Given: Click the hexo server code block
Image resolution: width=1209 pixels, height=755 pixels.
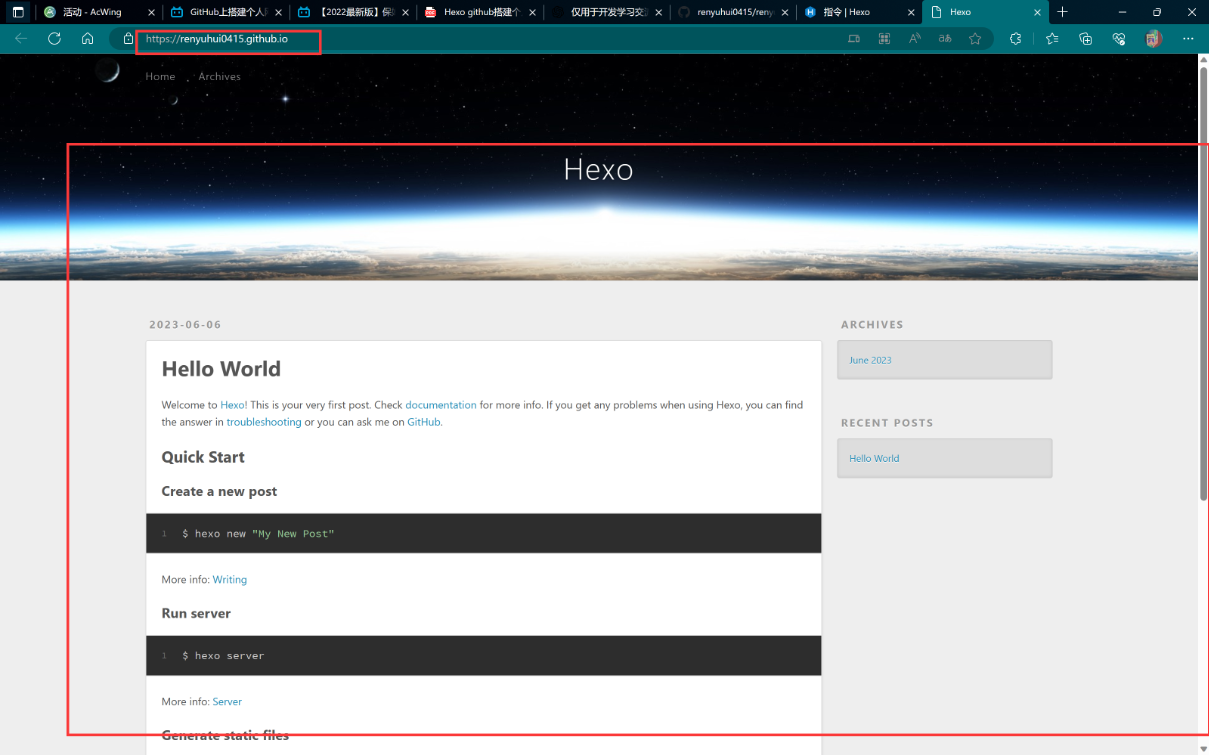Looking at the screenshot, I should 484,656.
